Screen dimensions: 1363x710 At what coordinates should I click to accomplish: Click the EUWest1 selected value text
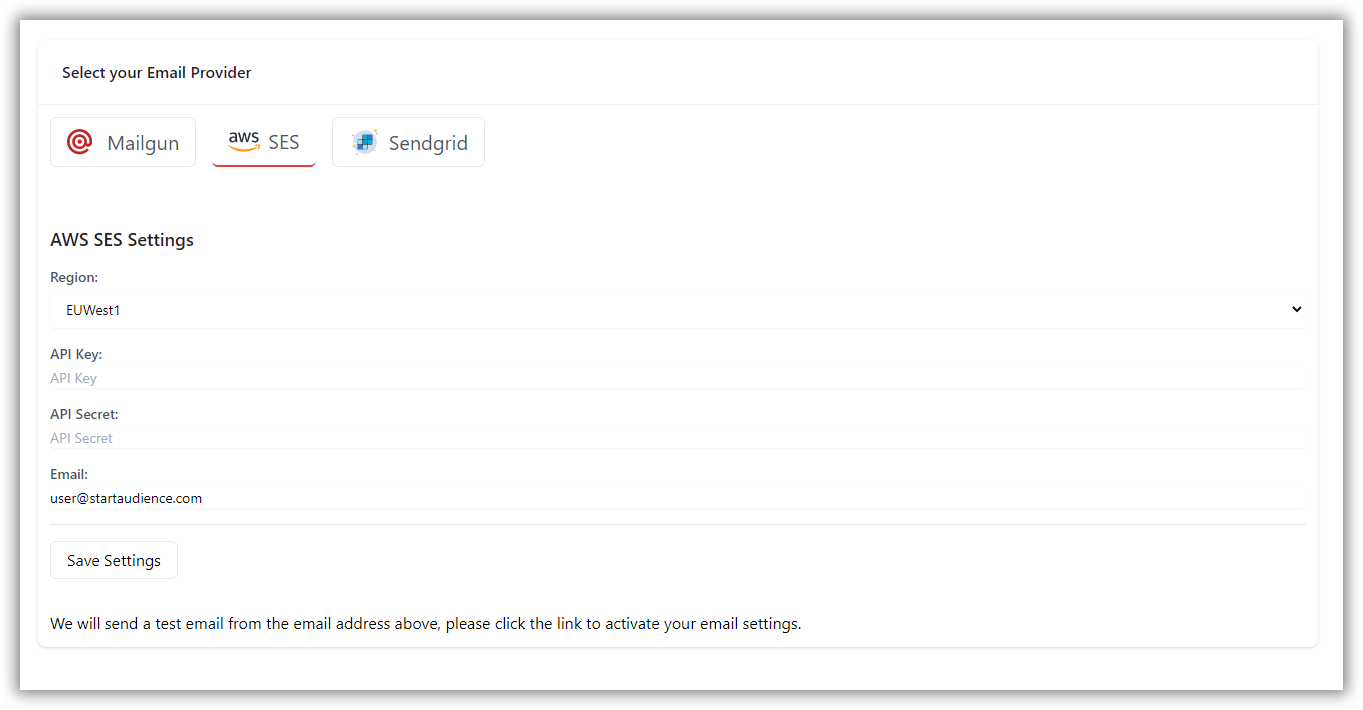93,310
